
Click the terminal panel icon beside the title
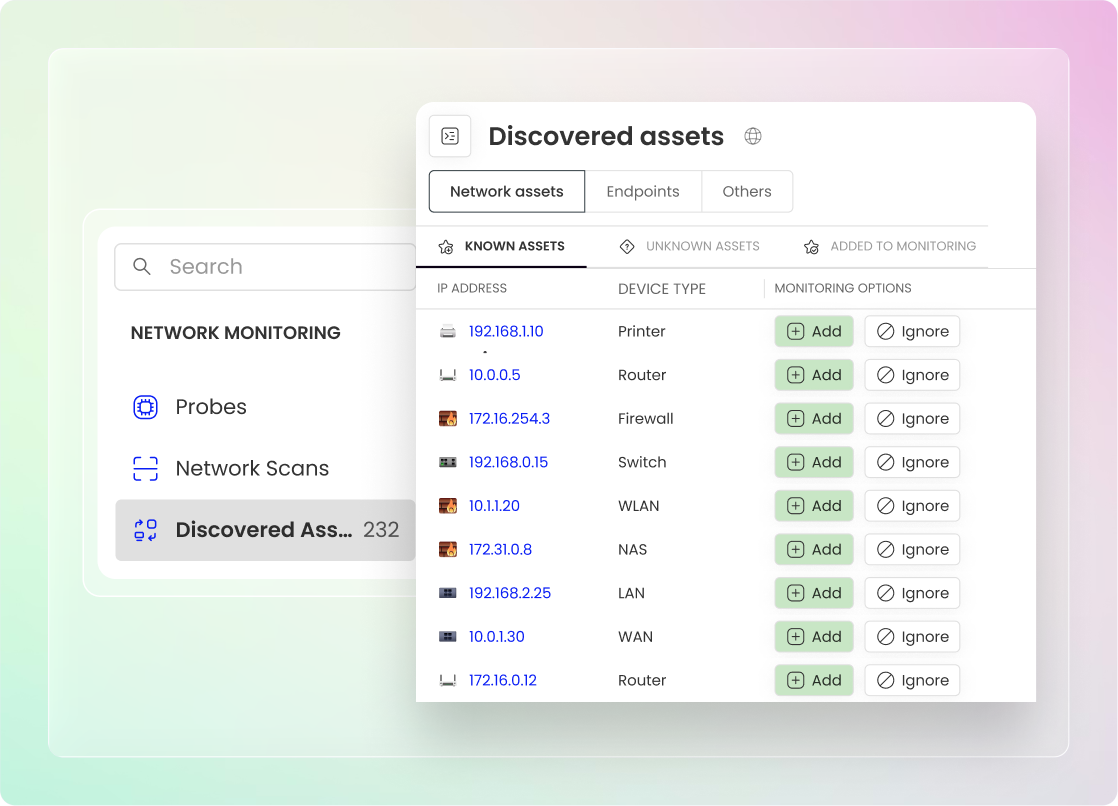coord(450,136)
